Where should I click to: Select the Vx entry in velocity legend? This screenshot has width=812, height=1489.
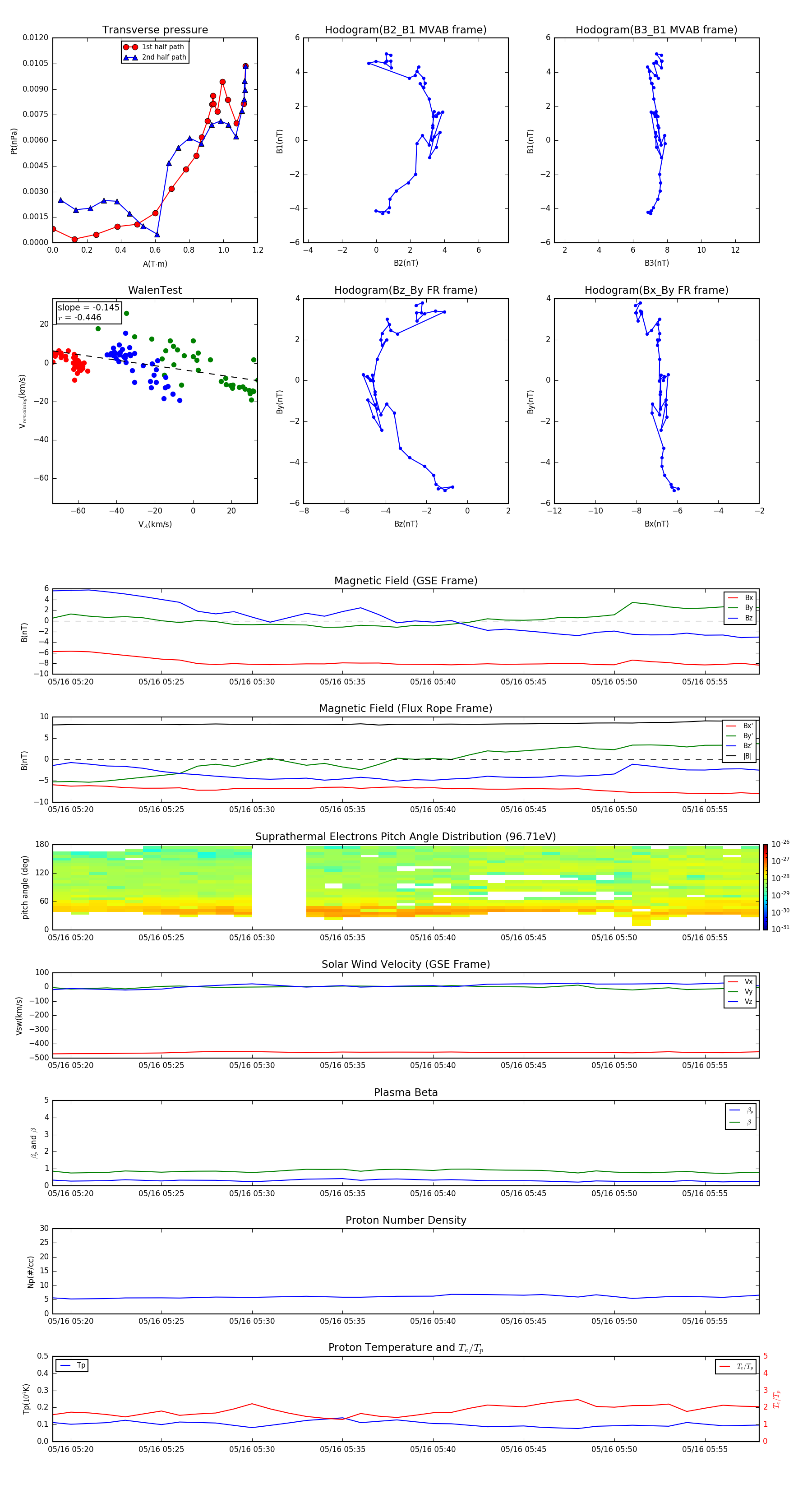coord(740,982)
